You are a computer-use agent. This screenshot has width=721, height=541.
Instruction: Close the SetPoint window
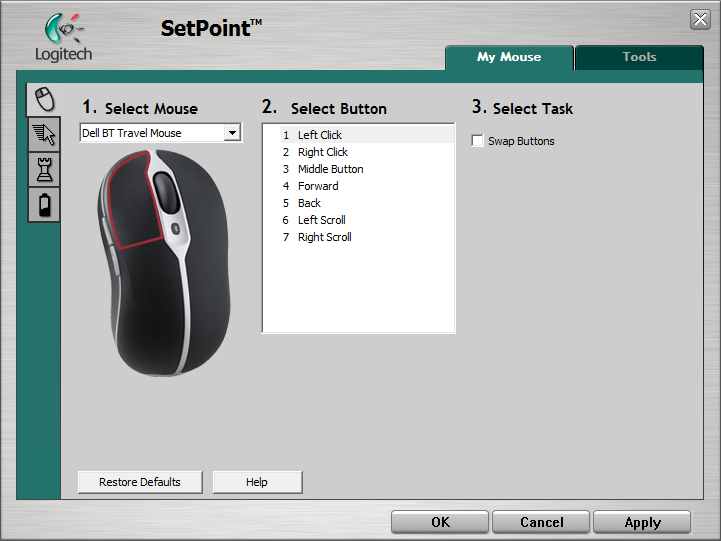click(700, 20)
